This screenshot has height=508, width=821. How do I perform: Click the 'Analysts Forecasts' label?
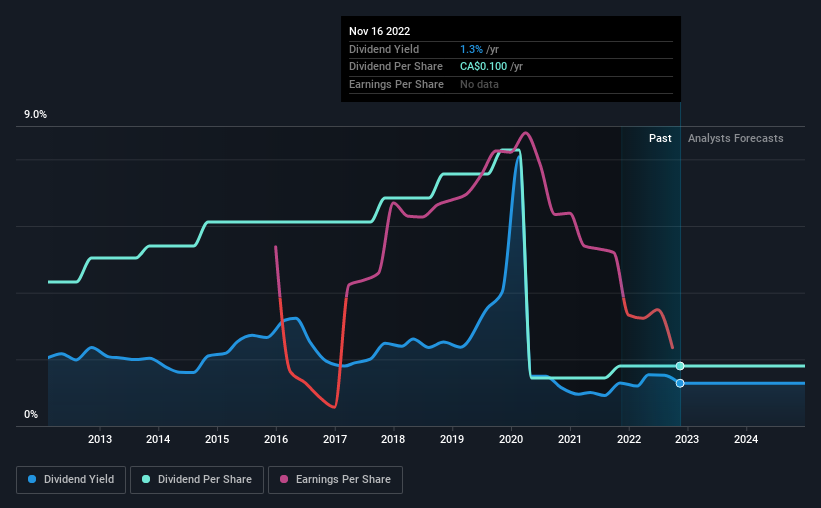point(735,138)
